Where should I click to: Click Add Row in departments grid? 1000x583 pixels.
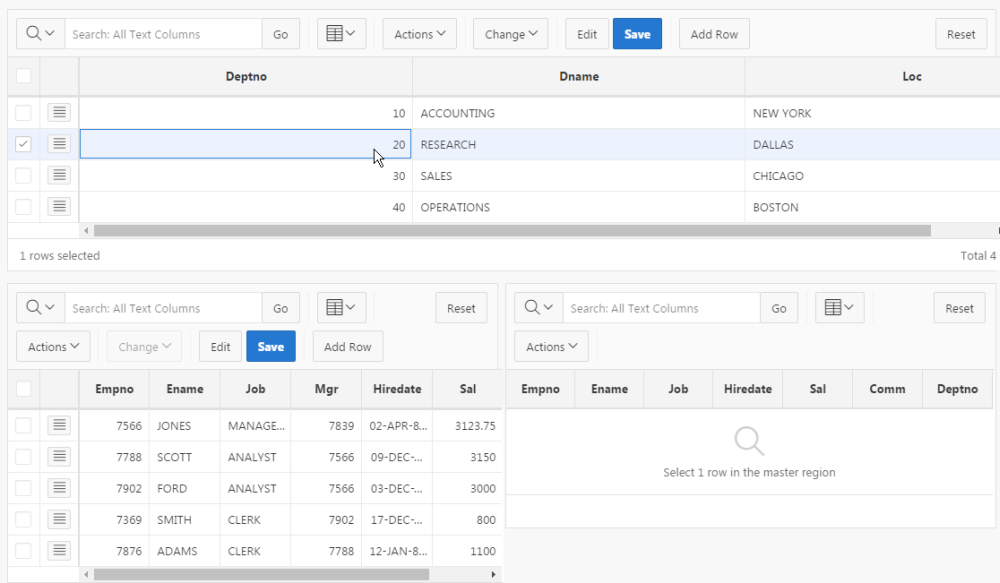tap(714, 34)
